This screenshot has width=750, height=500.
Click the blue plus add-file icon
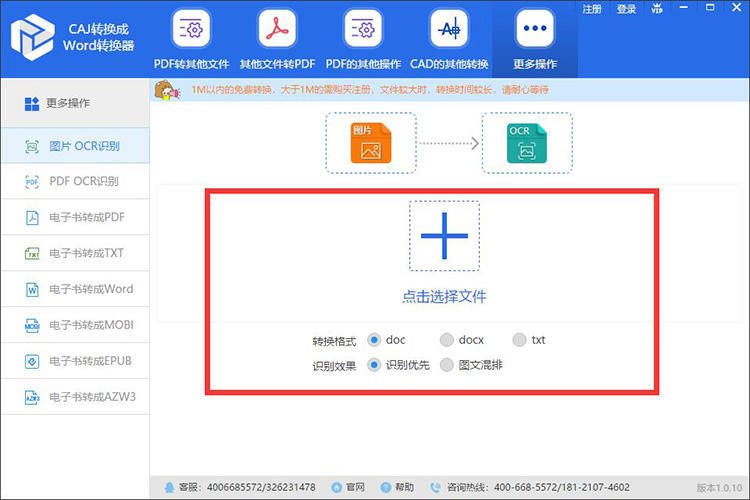coord(444,236)
